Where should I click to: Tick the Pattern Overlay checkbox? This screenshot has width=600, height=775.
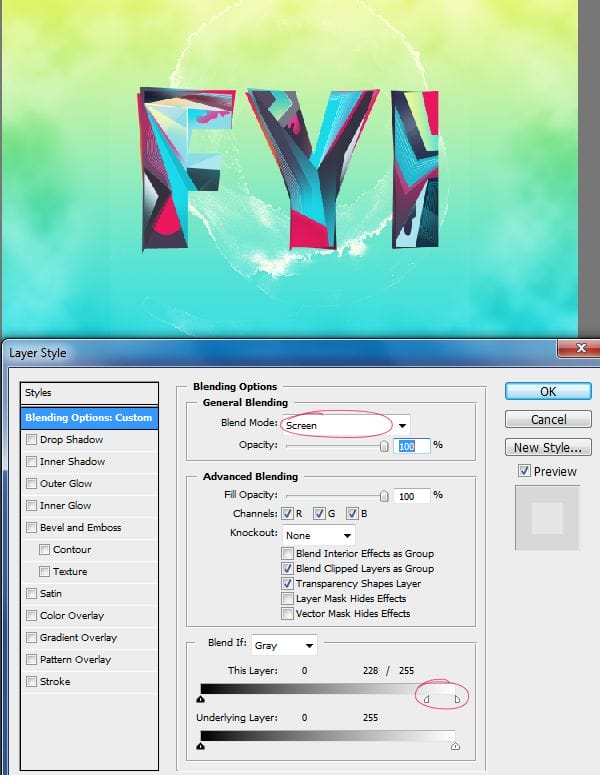tap(32, 659)
